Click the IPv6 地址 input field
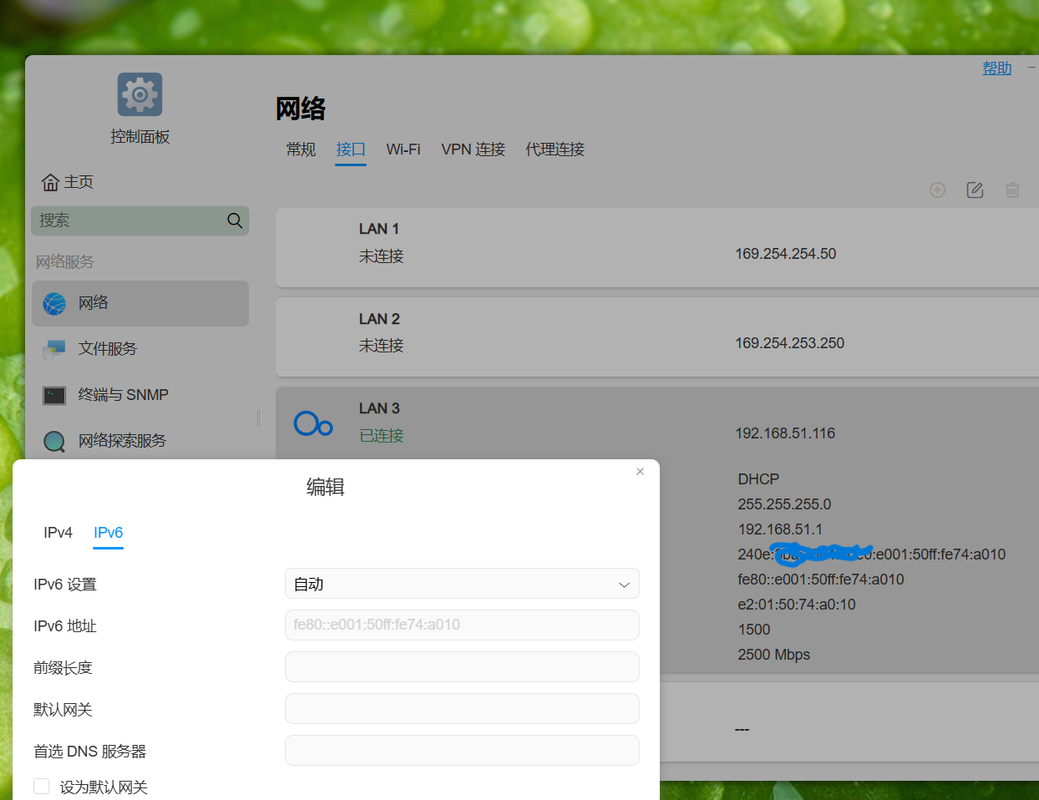1039x800 pixels. [x=462, y=625]
